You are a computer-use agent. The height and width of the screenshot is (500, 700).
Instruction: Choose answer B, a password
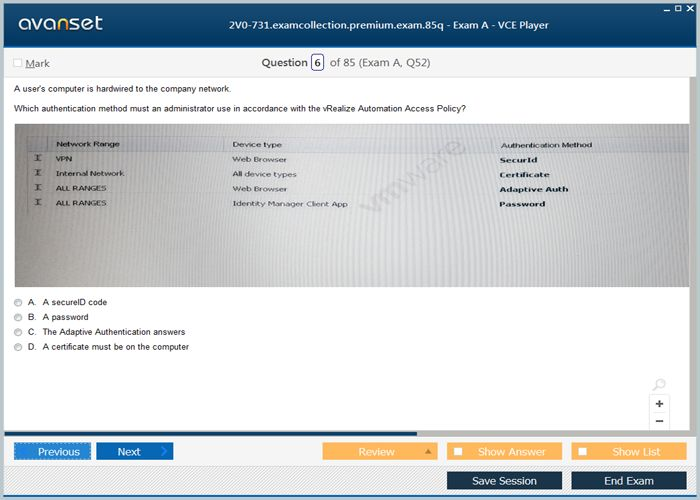[18, 317]
